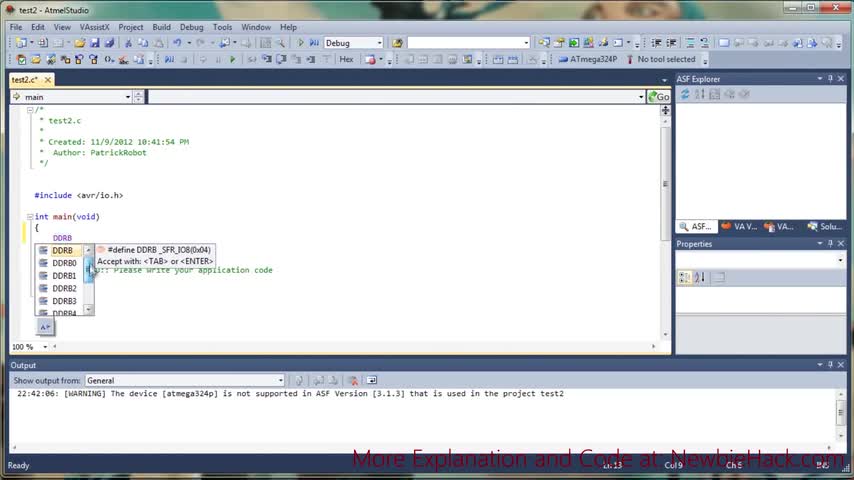
Task: Click autocomplete list scroll down arrow
Action: 89,310
